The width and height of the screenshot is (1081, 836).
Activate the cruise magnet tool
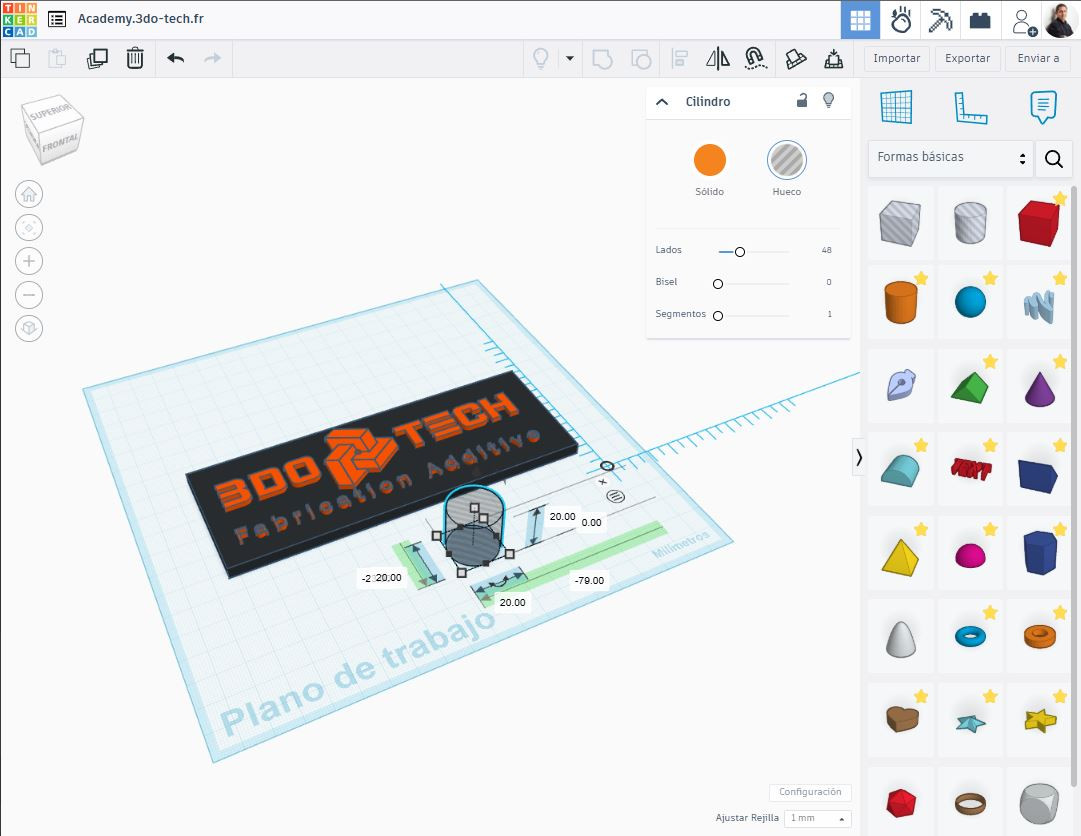tap(756, 59)
